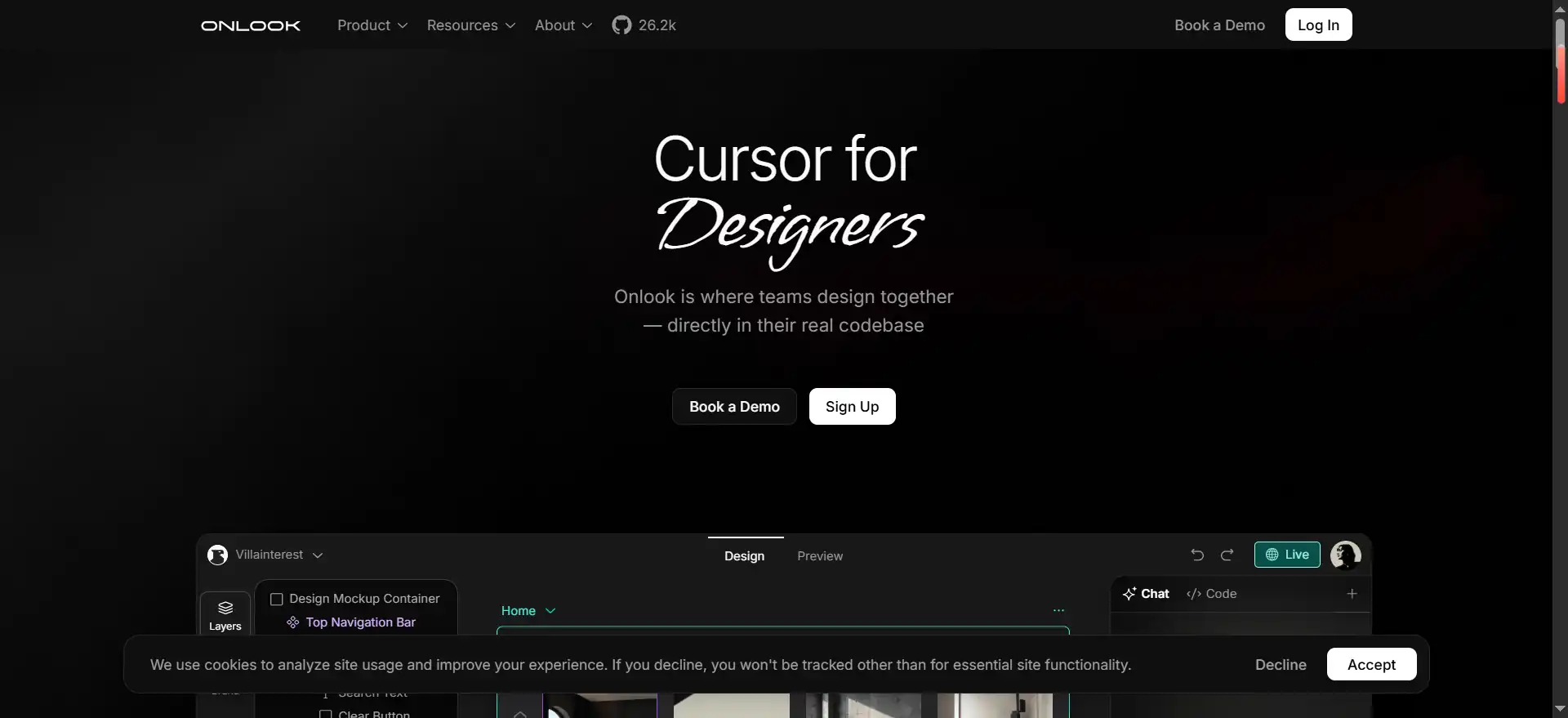
Task: Select the Code tab
Action: pyautogui.click(x=1211, y=594)
